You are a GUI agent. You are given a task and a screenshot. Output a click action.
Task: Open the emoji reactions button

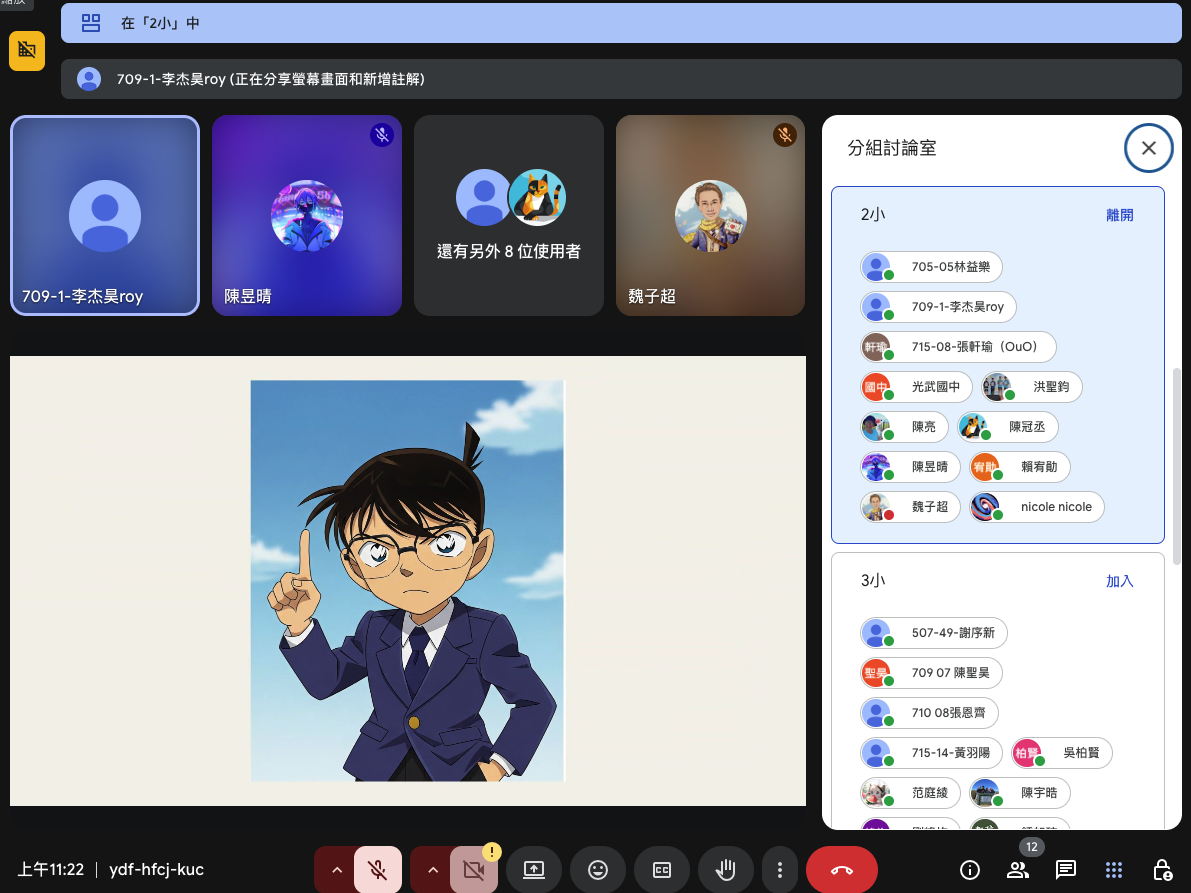pos(598,869)
